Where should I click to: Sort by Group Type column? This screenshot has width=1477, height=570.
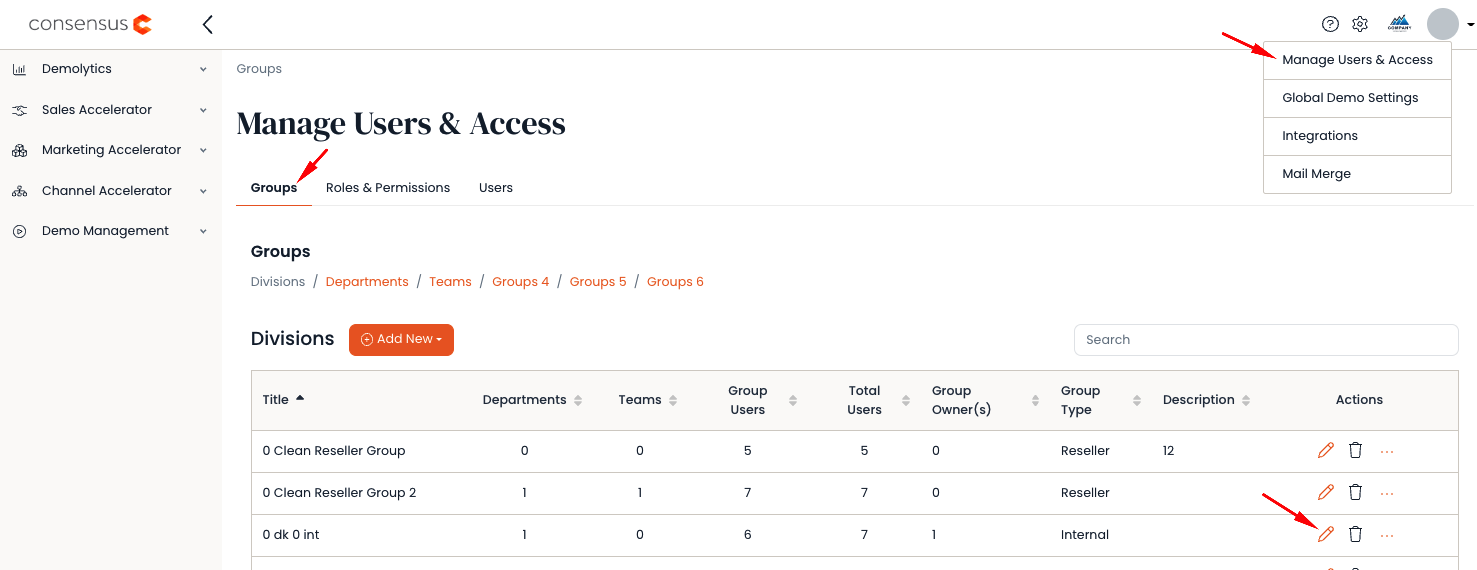[x=1137, y=400]
